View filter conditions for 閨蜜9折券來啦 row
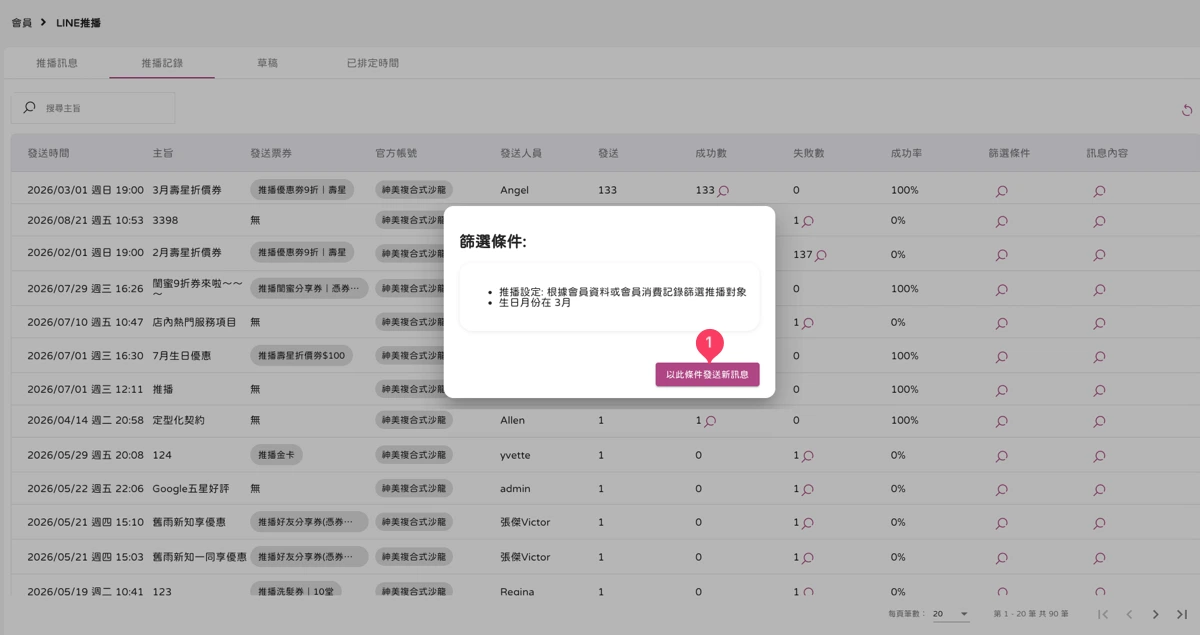 1001,289
